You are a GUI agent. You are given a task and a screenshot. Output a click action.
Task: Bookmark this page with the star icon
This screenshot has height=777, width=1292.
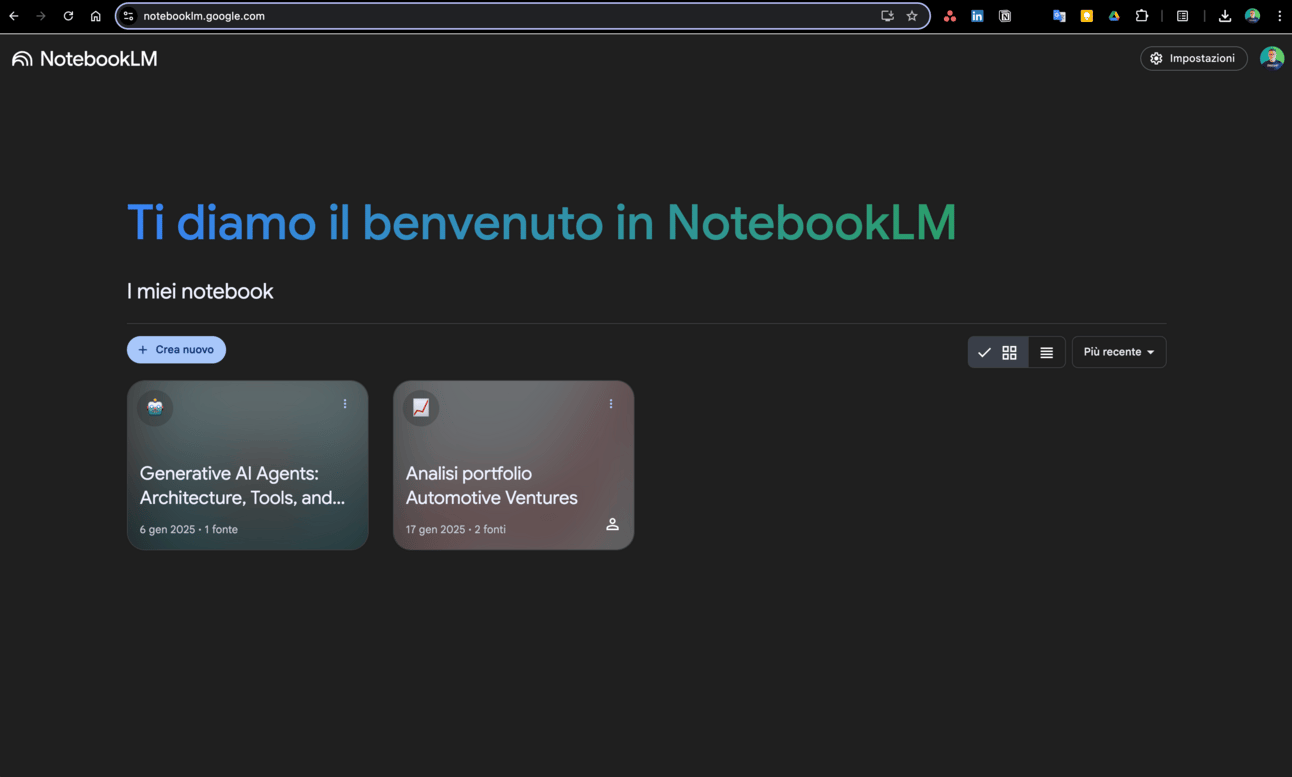click(x=912, y=16)
